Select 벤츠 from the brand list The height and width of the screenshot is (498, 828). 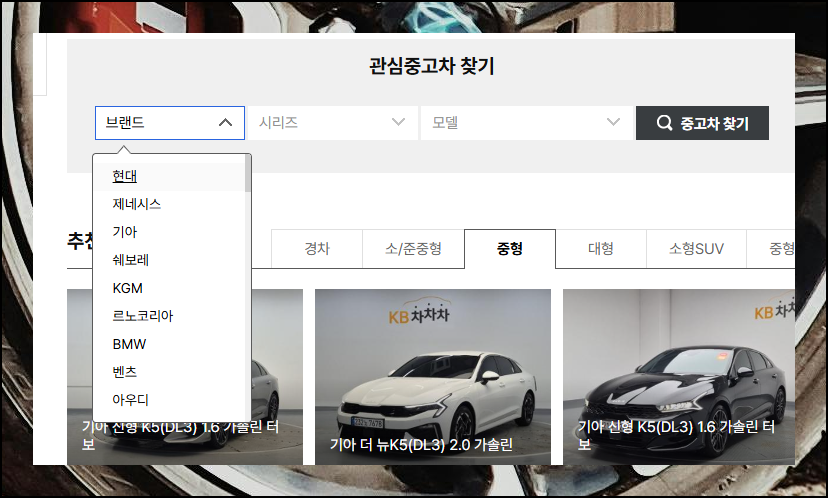[169, 372]
